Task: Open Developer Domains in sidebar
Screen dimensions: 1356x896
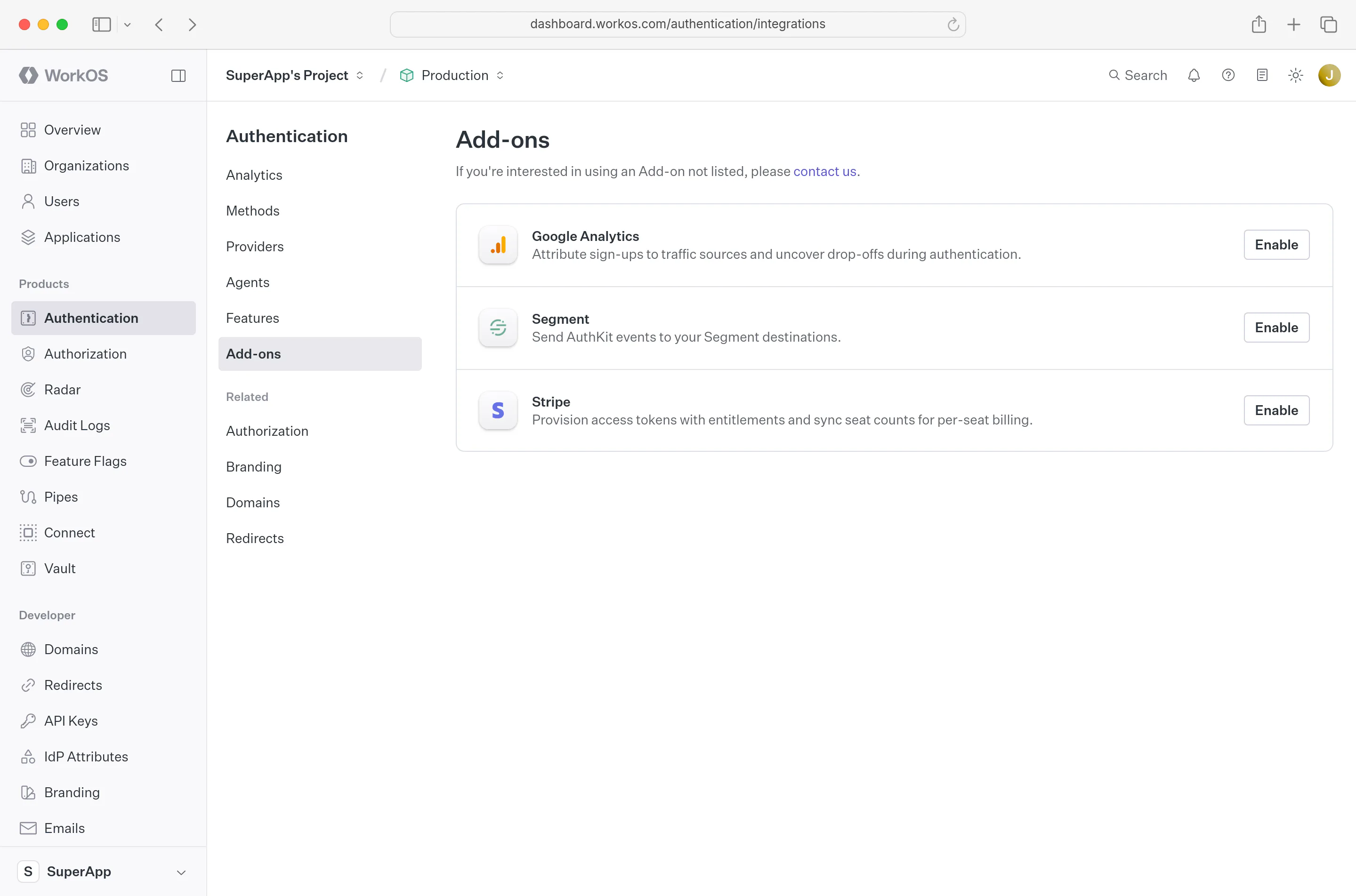Action: [104, 649]
